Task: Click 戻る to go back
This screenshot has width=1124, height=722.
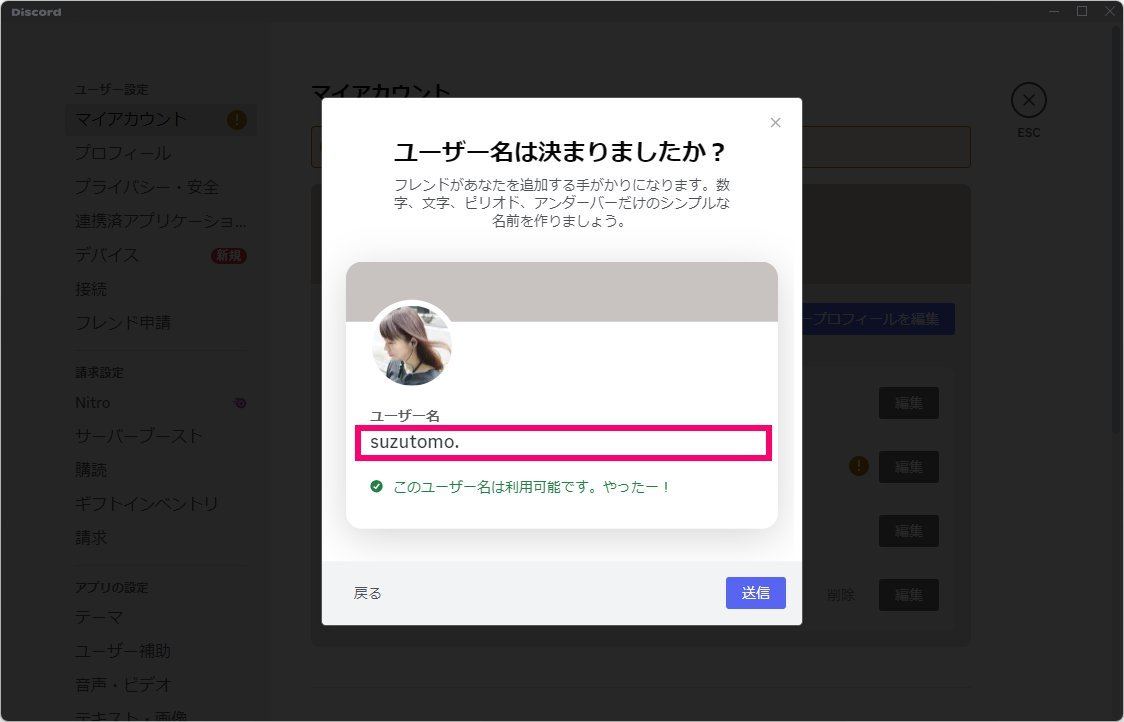Action: (x=367, y=592)
